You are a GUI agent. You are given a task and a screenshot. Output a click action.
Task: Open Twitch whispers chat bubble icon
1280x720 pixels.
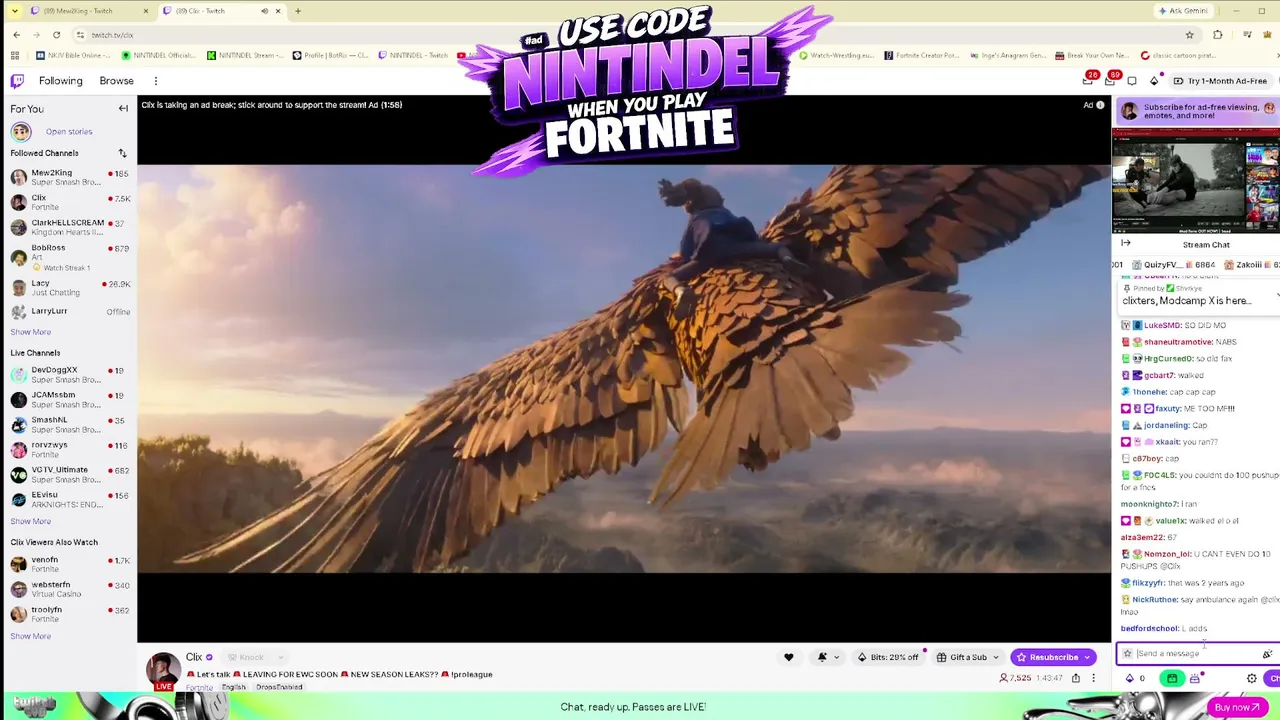(x=1132, y=81)
